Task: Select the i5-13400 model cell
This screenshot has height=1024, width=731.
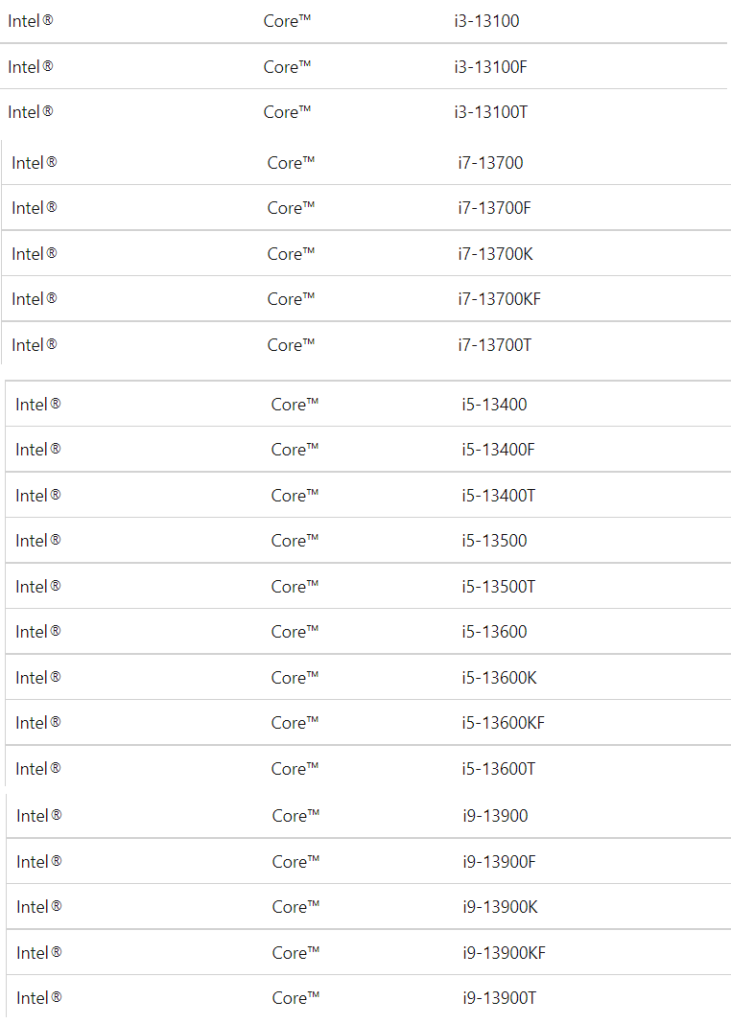Action: [495, 404]
